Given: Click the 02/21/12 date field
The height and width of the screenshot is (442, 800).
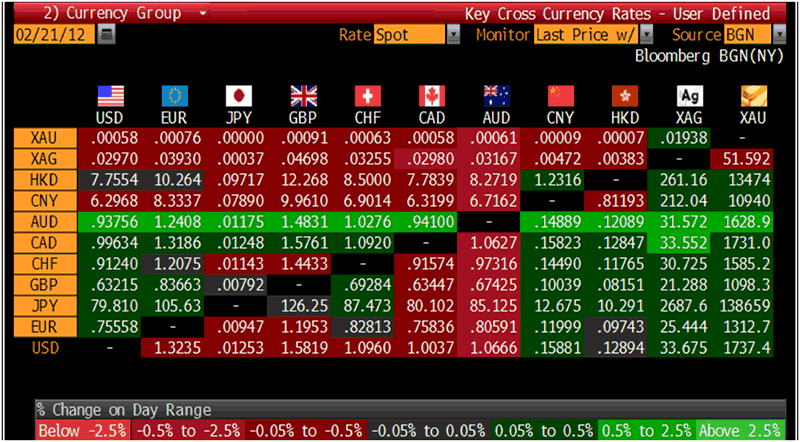Looking at the screenshot, I should (55, 35).
